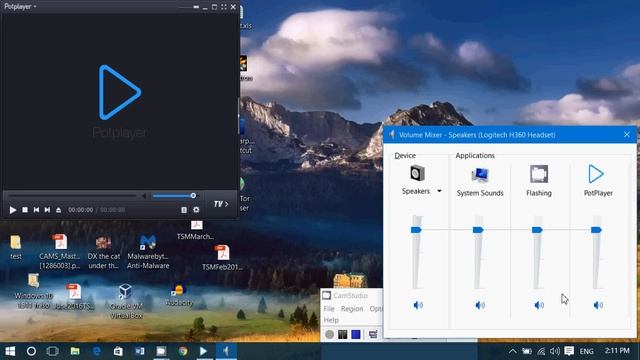The height and width of the screenshot is (360, 640).
Task: Select the Malwarebytes Anti-Malware desktop shortcut
Action: pyautogui.click(x=148, y=251)
